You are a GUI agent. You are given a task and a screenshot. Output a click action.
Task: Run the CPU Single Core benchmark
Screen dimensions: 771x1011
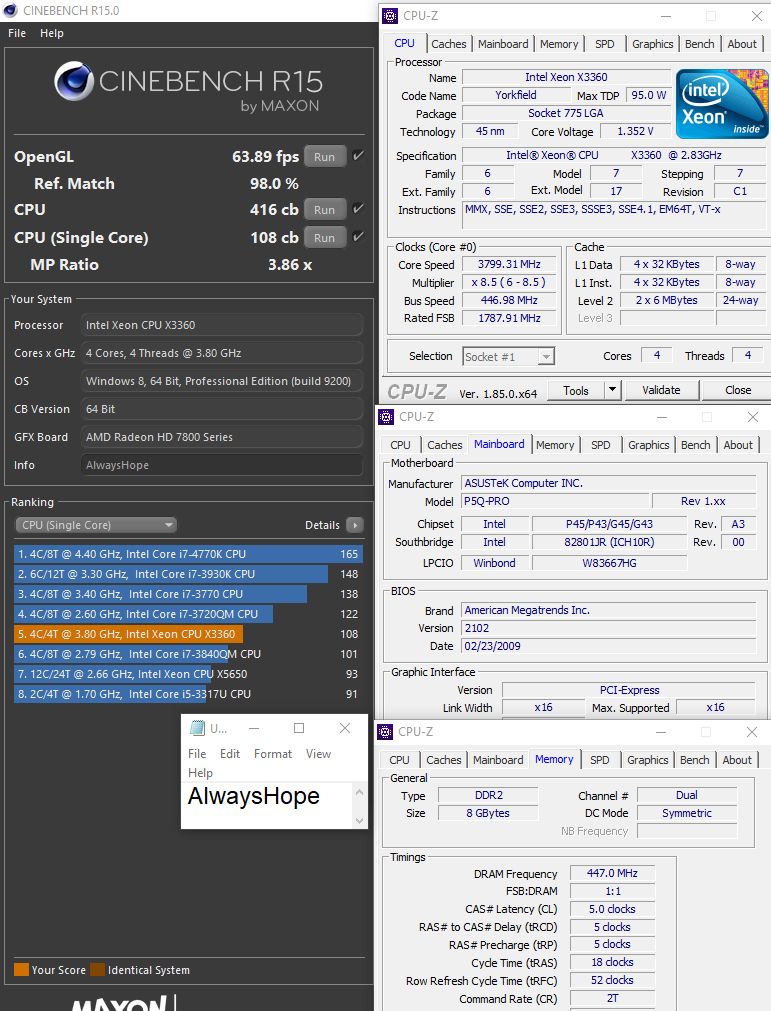coord(325,237)
